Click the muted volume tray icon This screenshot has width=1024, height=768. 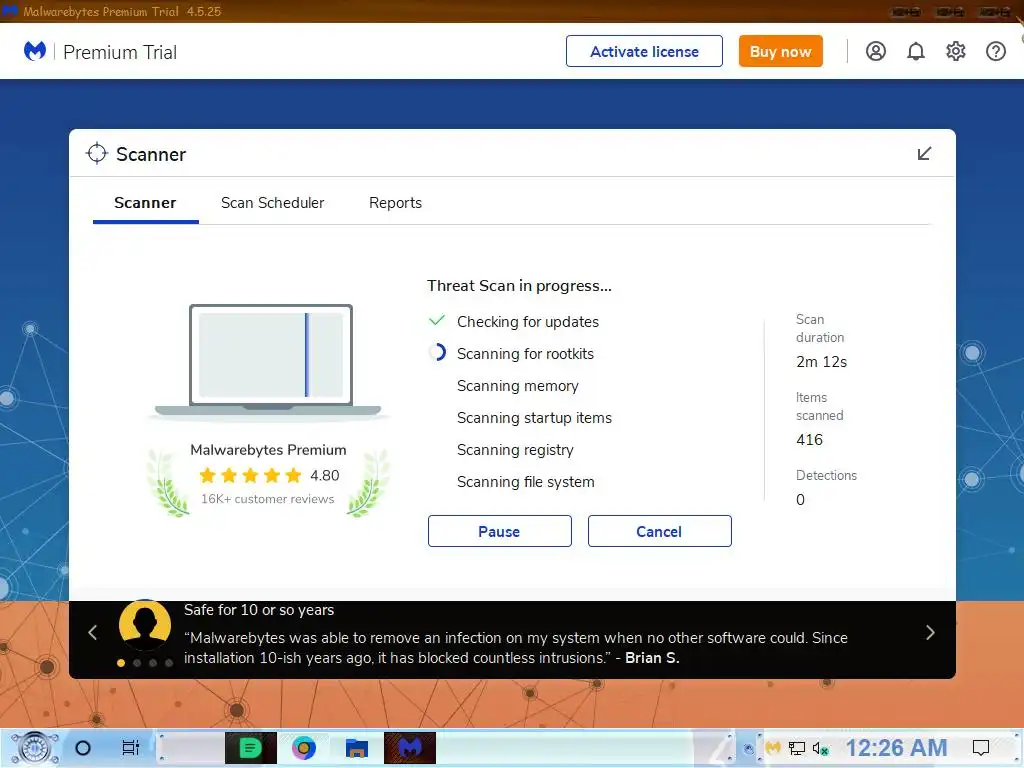[820, 748]
